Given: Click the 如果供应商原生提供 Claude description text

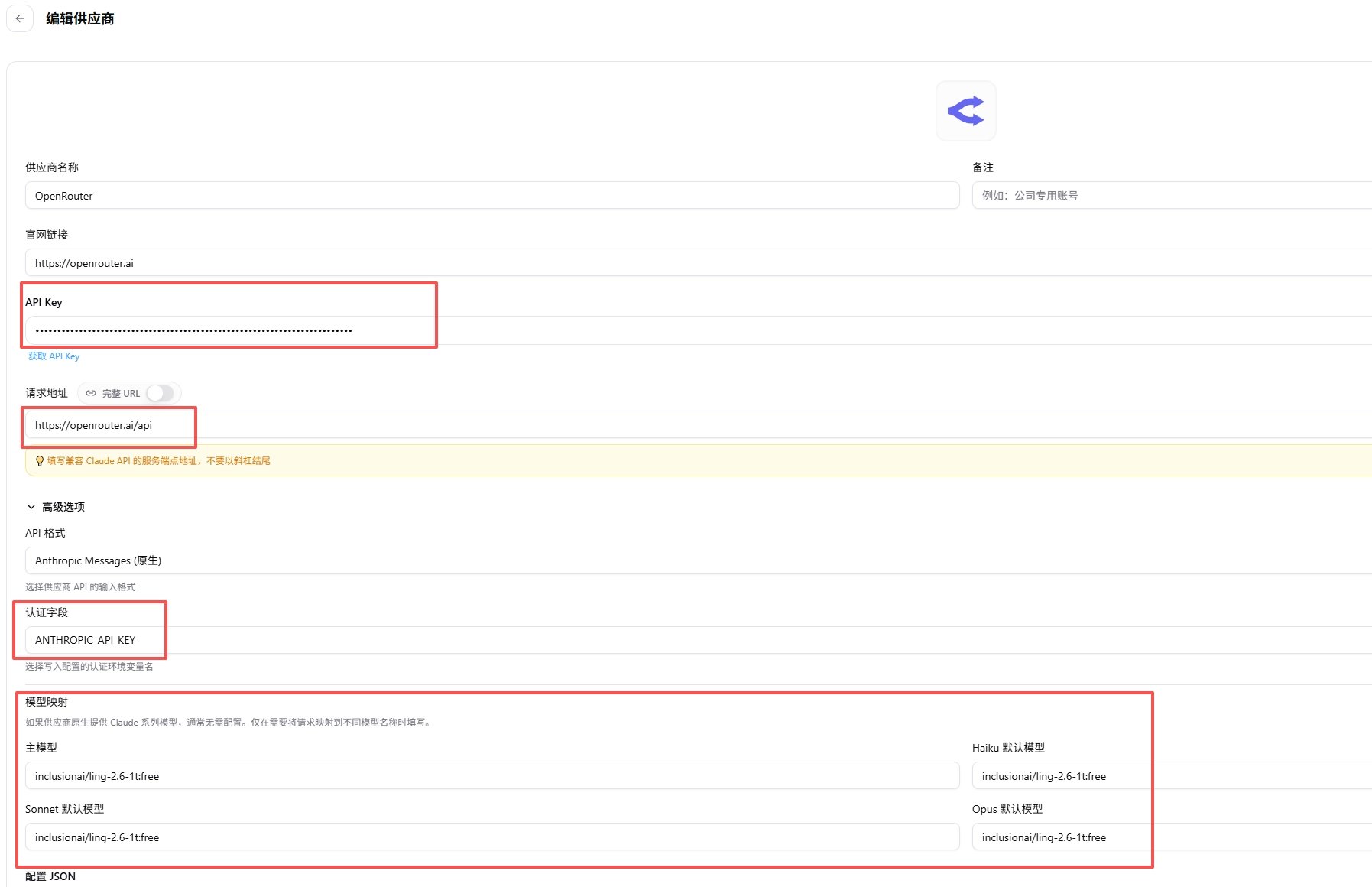Looking at the screenshot, I should [x=229, y=723].
